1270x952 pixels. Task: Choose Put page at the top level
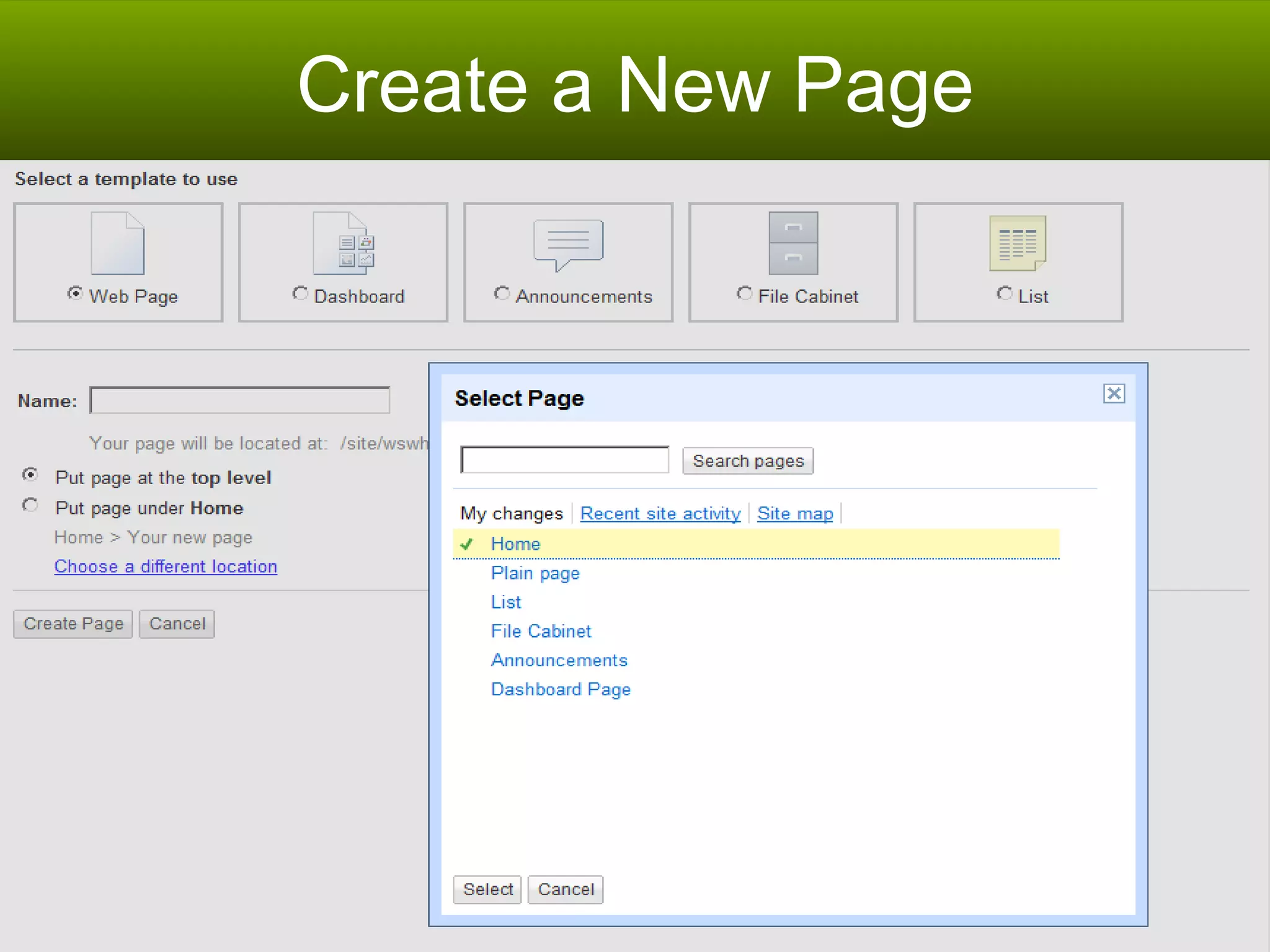pos(30,475)
